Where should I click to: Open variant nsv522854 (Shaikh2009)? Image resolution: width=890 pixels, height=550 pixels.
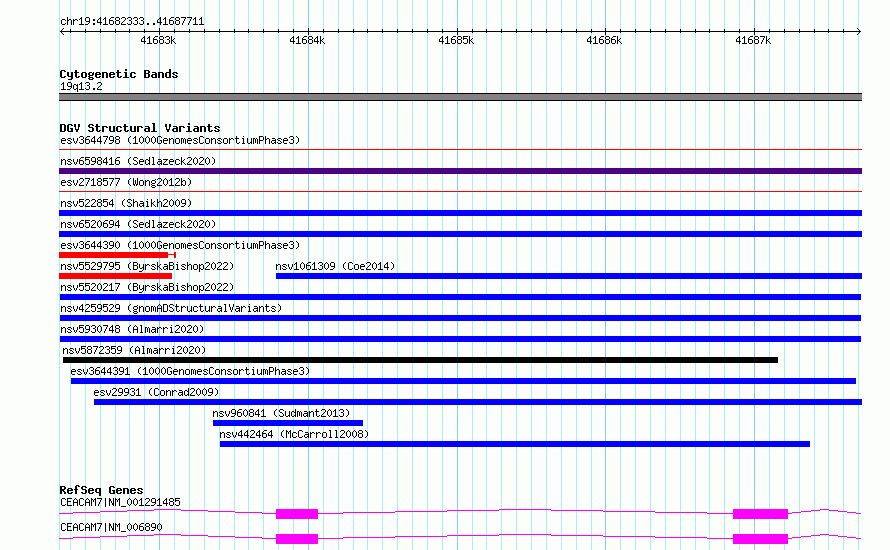point(126,203)
